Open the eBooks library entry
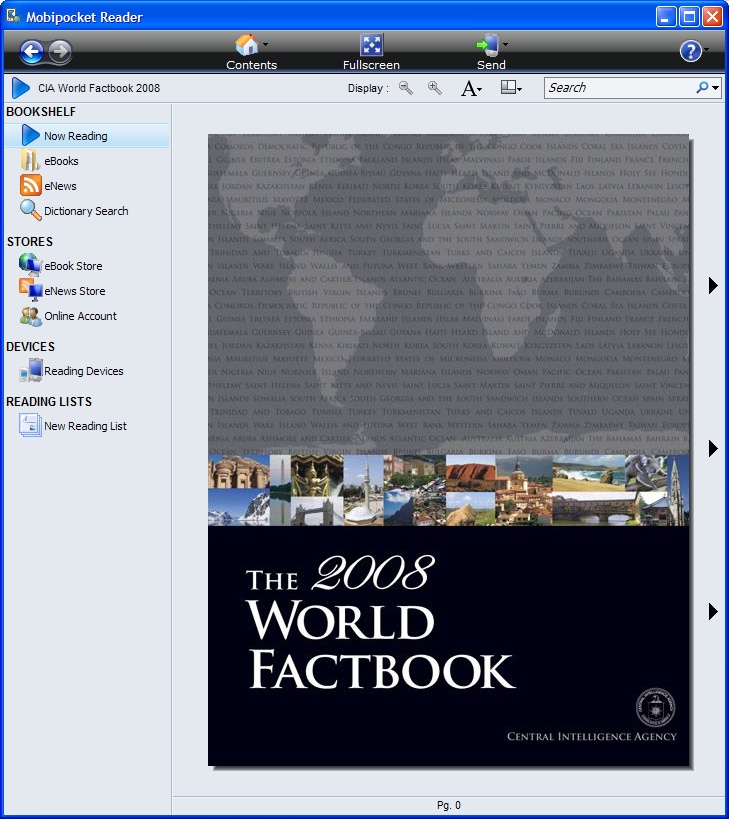This screenshot has height=819, width=729. tap(62, 161)
